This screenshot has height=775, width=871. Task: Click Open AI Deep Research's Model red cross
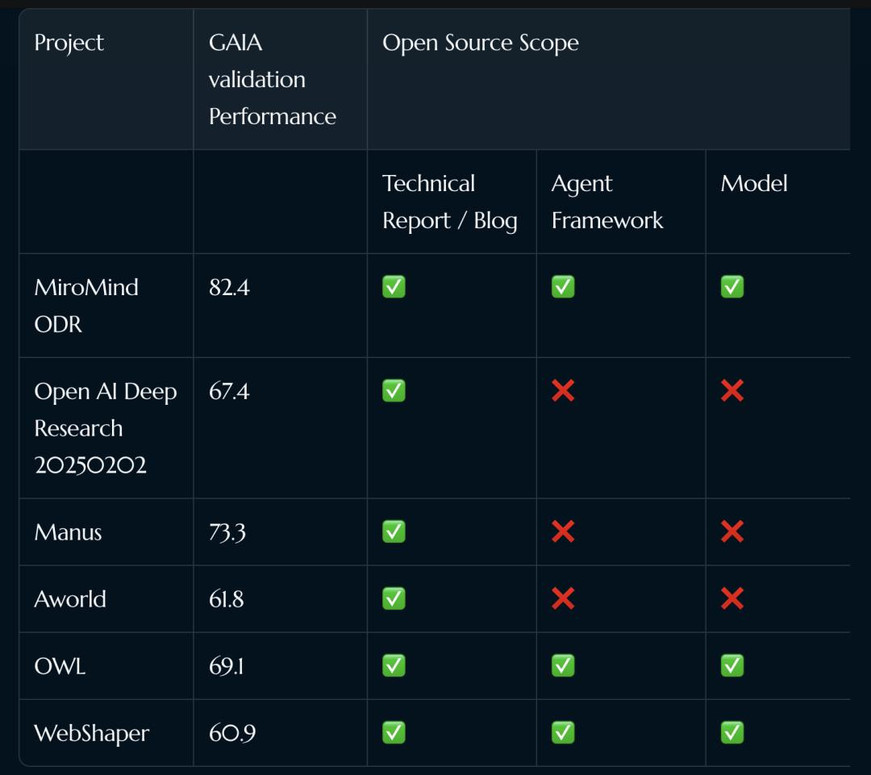[x=732, y=391]
